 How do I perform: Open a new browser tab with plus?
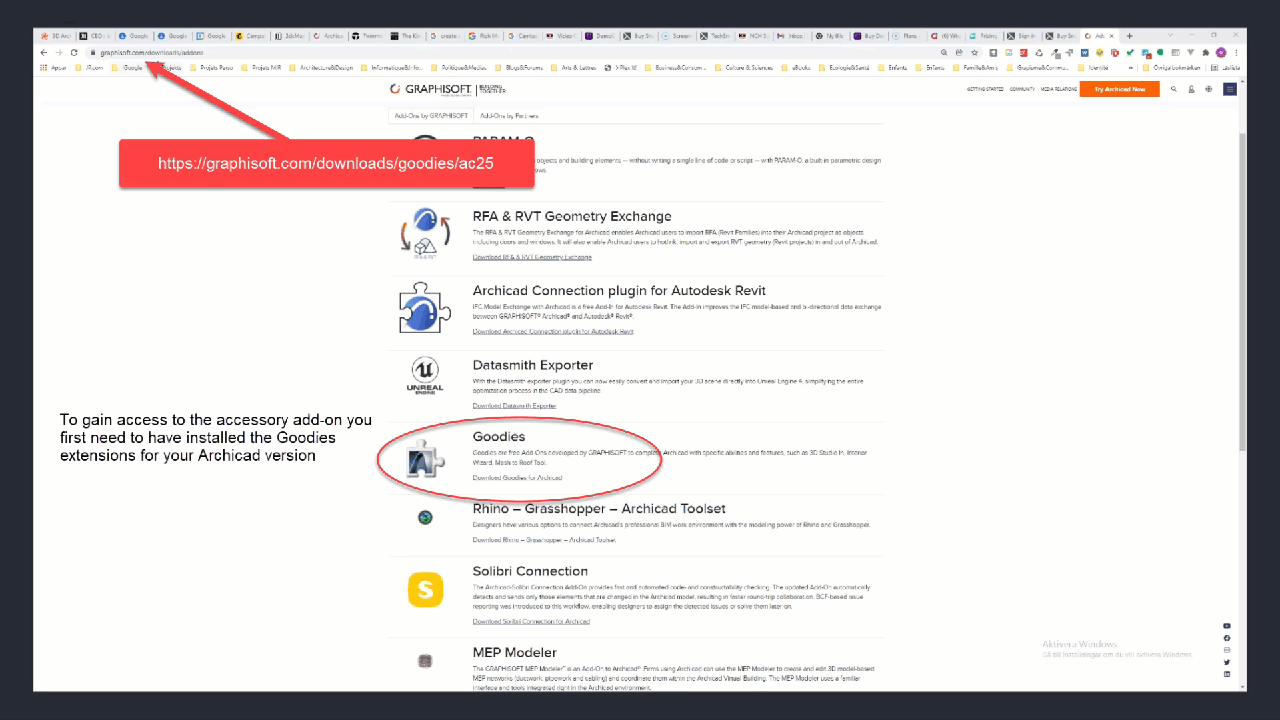(1129, 35)
